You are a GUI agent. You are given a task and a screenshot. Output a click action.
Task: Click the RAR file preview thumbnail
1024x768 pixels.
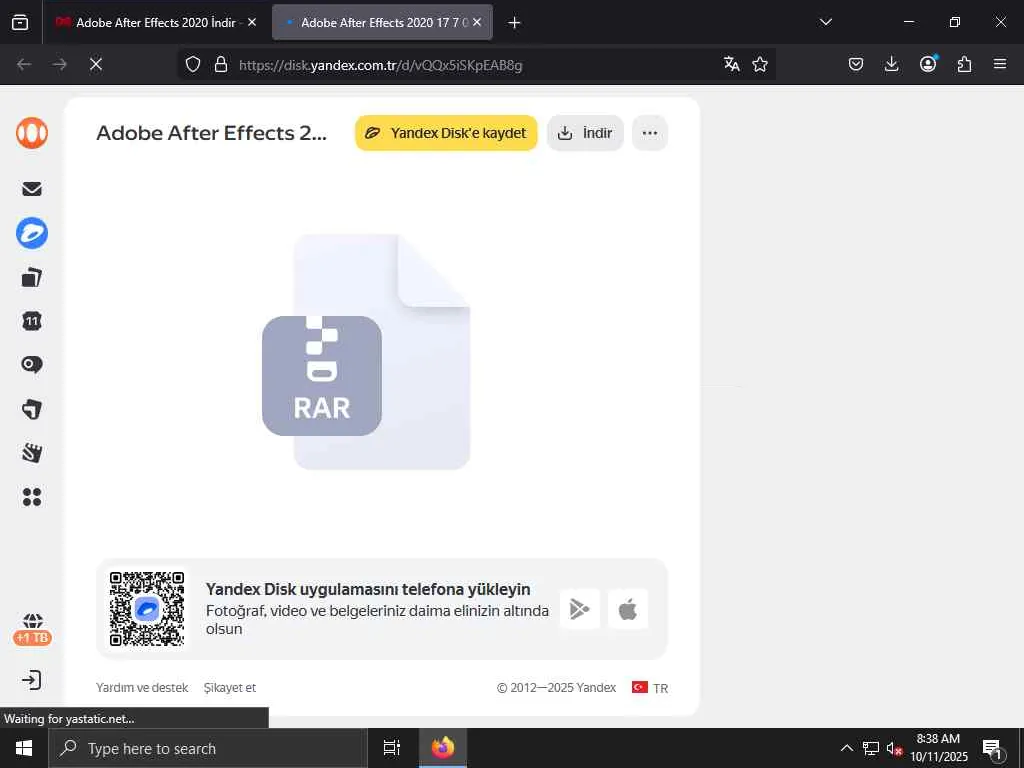coord(366,351)
